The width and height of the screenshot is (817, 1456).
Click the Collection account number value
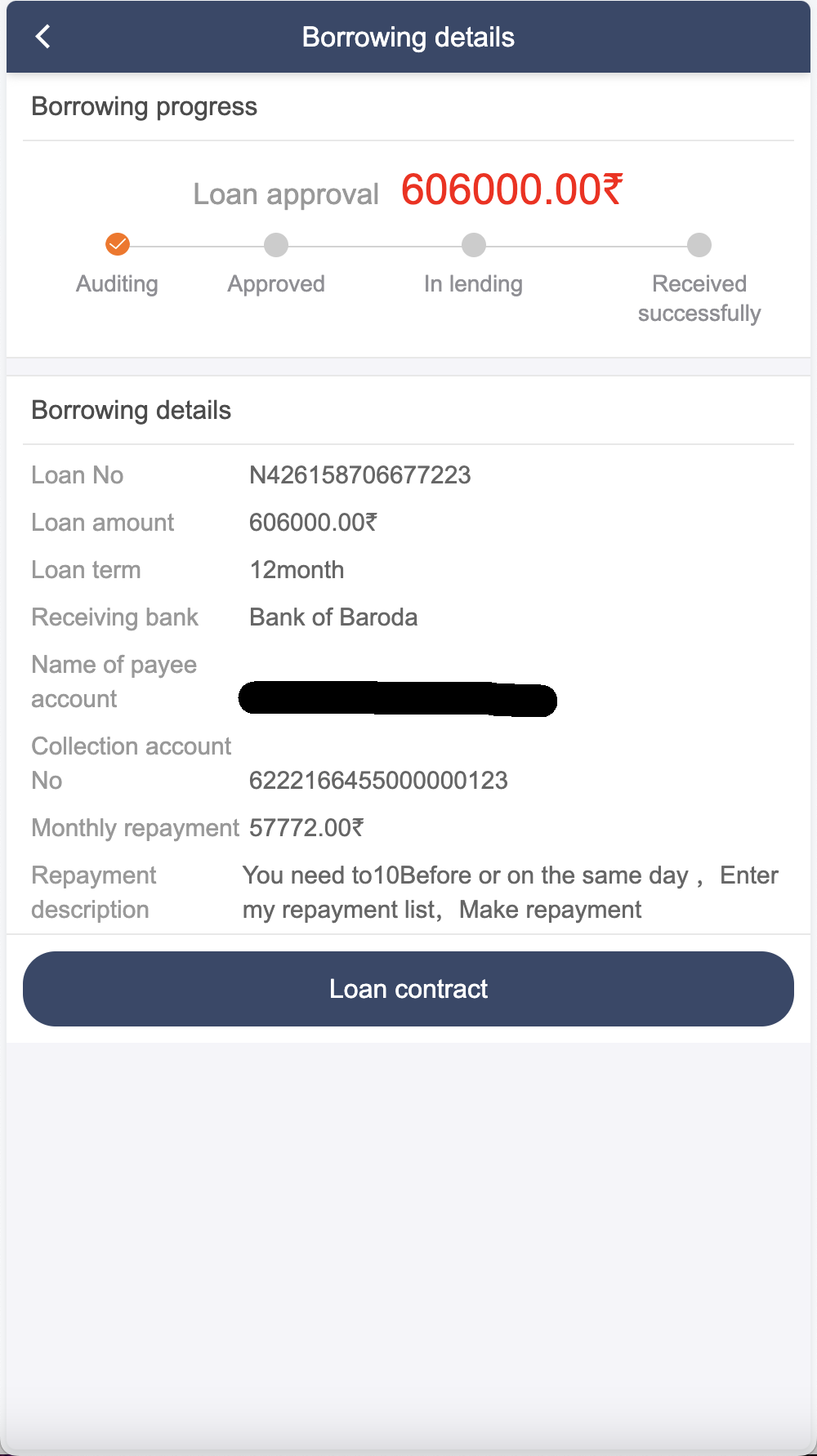[378, 781]
